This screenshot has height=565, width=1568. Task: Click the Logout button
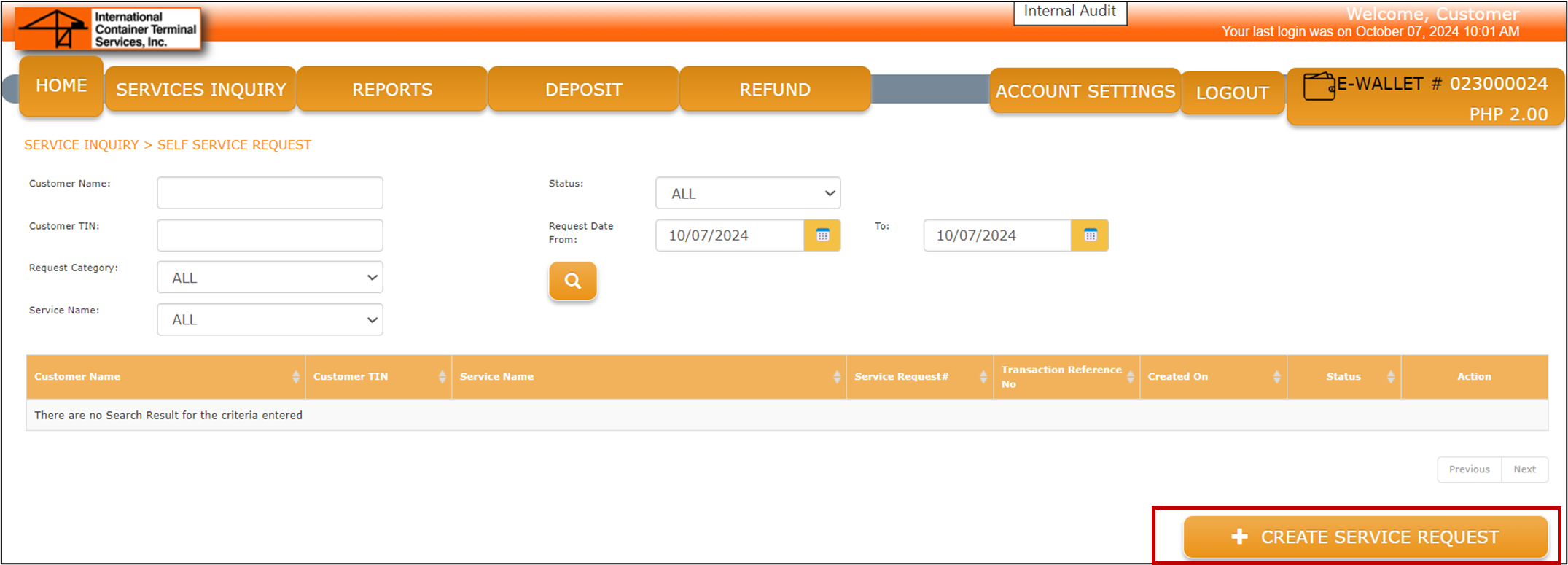click(1232, 93)
